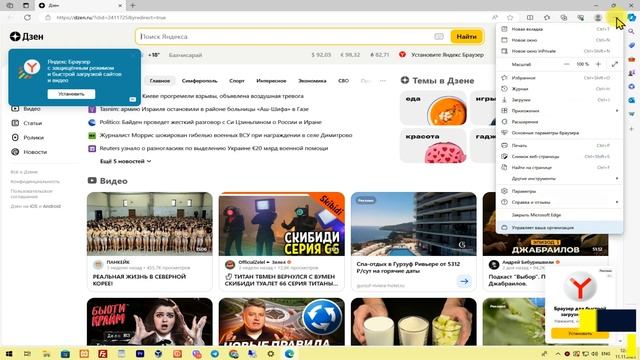Image resolution: width=640 pixels, height=360 pixels.
Task: Open Расширения (Extensions) menu item
Action: point(559,122)
